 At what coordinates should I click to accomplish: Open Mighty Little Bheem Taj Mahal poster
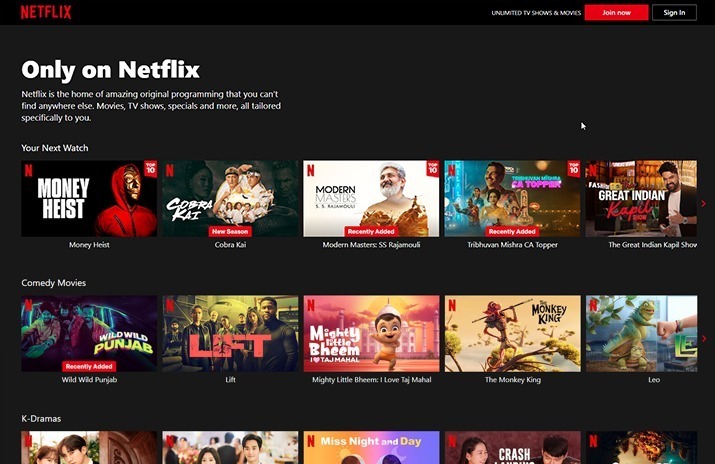[371, 333]
